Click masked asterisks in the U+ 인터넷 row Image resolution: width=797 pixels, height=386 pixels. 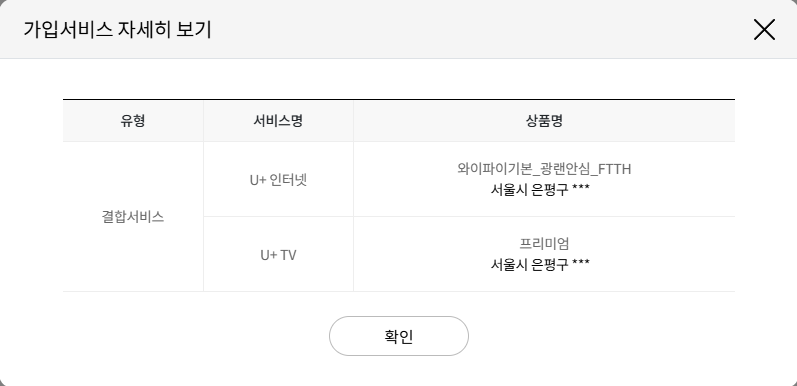pyautogui.click(x=580, y=189)
